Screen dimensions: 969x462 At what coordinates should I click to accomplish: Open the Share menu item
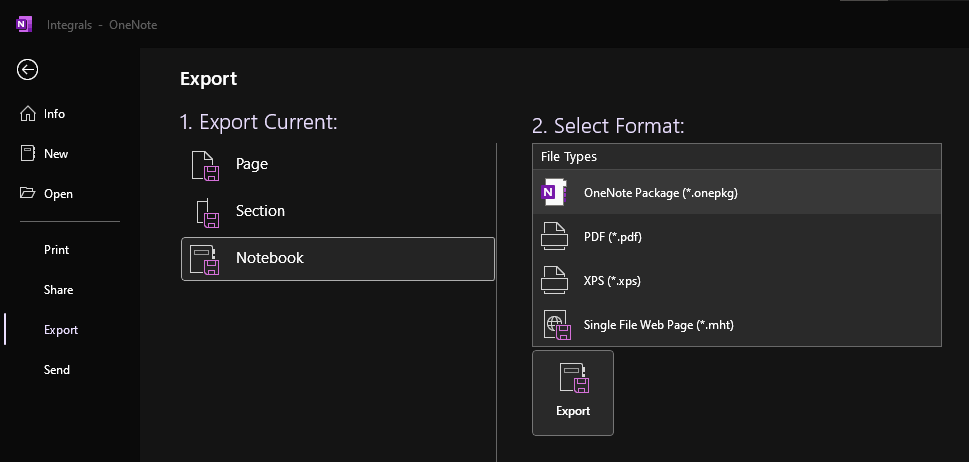click(59, 290)
